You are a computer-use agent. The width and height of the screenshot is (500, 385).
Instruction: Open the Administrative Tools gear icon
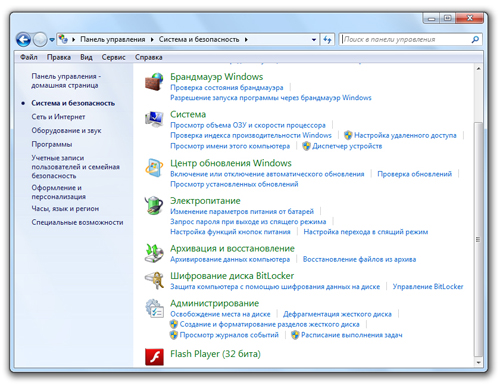click(154, 308)
